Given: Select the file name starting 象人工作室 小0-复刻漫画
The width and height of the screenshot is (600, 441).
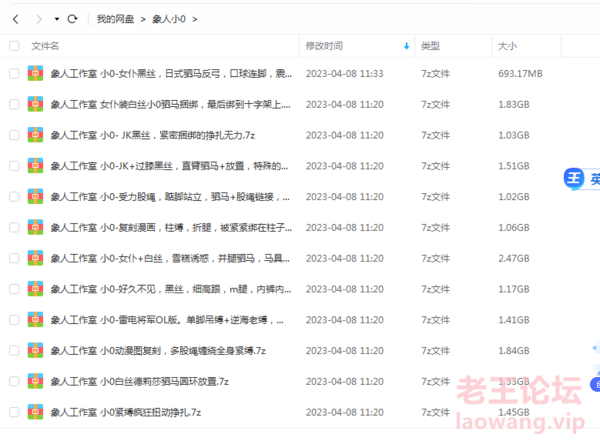Looking at the screenshot, I should [171, 227].
